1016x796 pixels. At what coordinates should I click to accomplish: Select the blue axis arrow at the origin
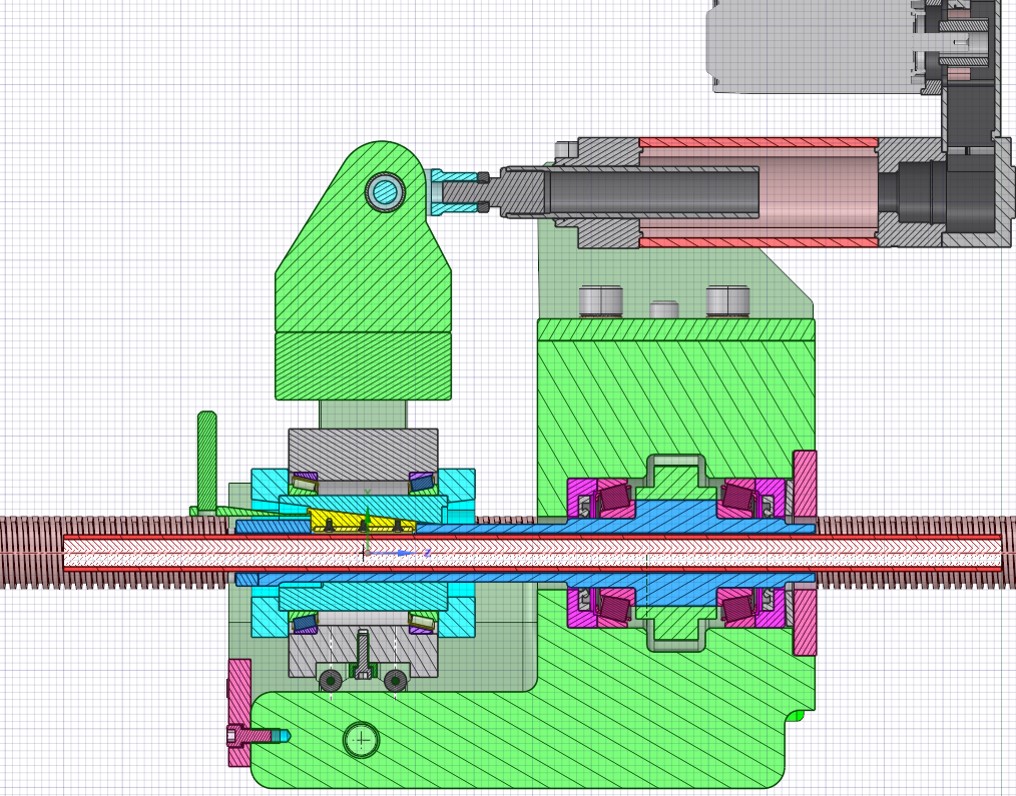click(x=402, y=552)
